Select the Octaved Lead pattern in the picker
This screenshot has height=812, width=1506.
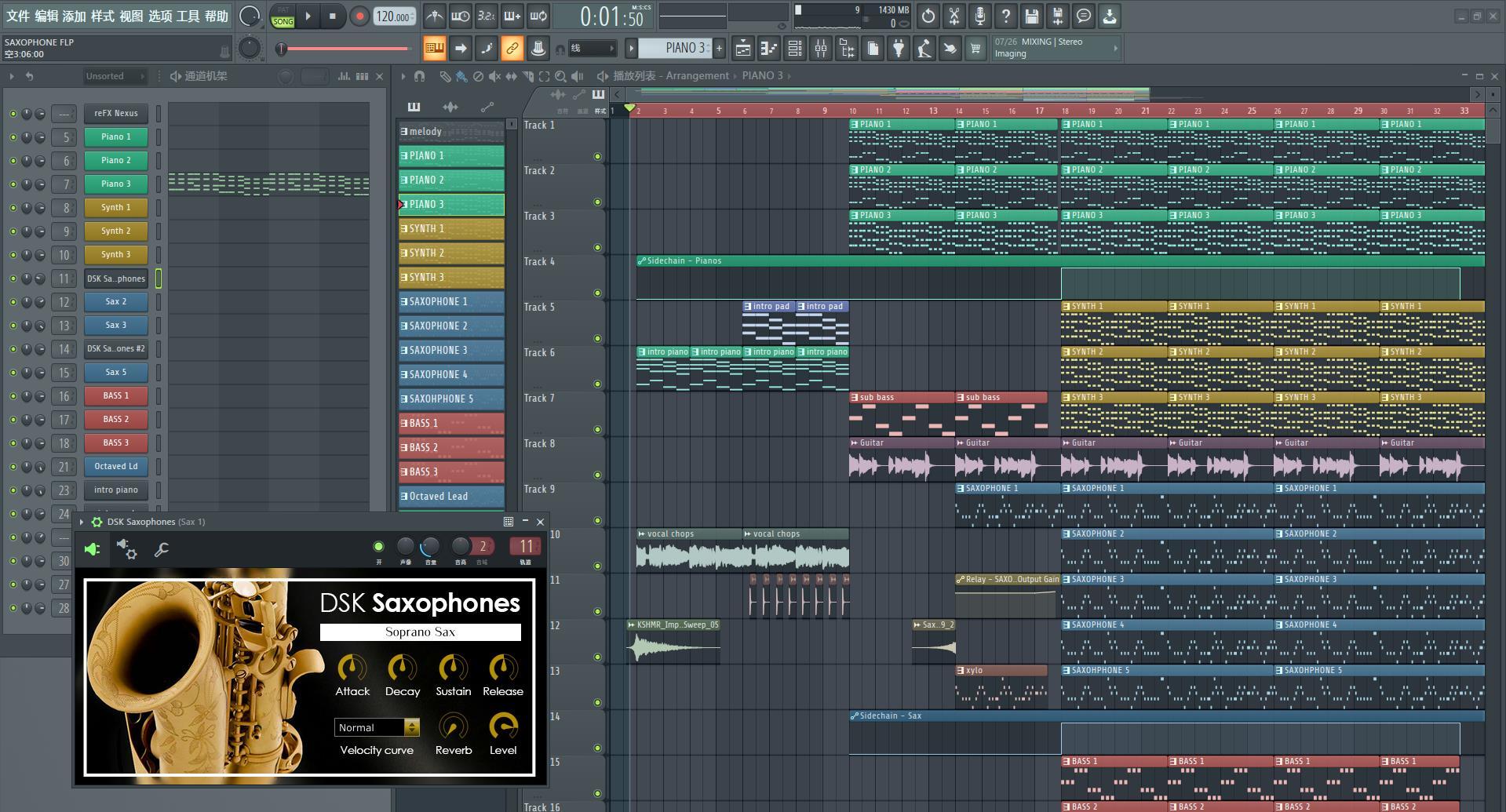pyautogui.click(x=451, y=497)
